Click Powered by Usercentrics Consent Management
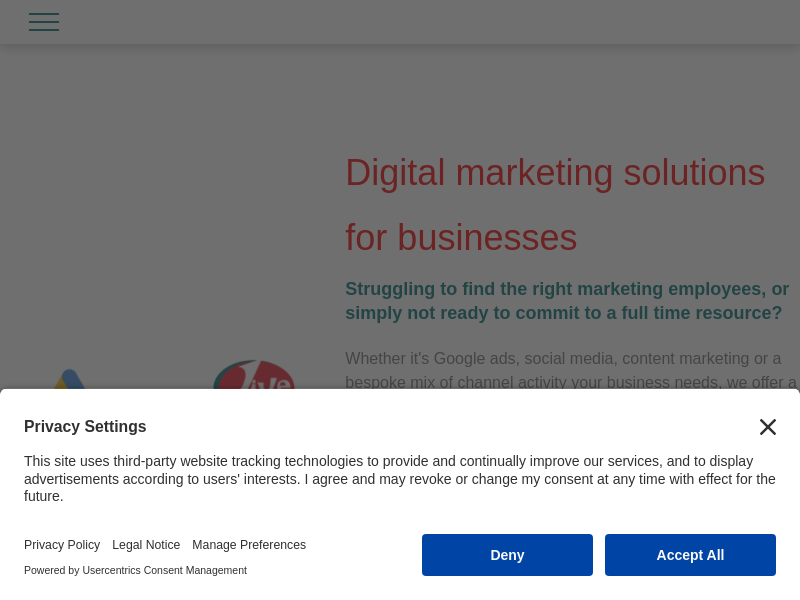The image size is (800, 600). (x=135, y=570)
